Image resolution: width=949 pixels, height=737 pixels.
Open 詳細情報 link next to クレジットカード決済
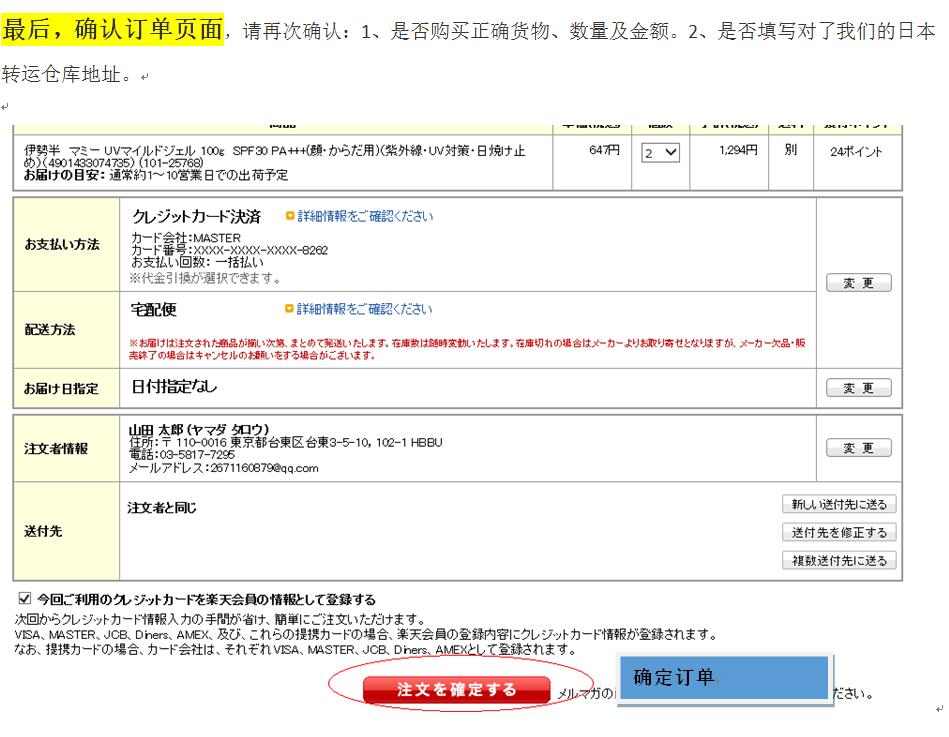point(365,216)
